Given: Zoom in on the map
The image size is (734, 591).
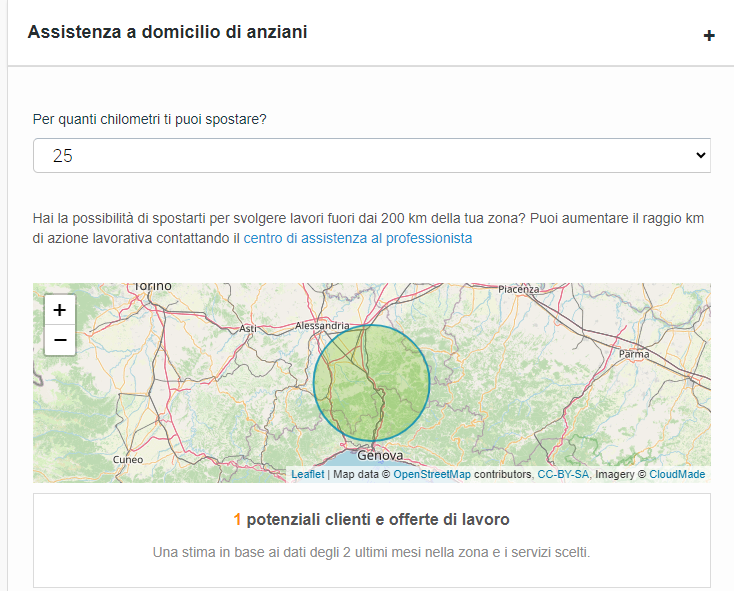Looking at the screenshot, I should point(60,310).
